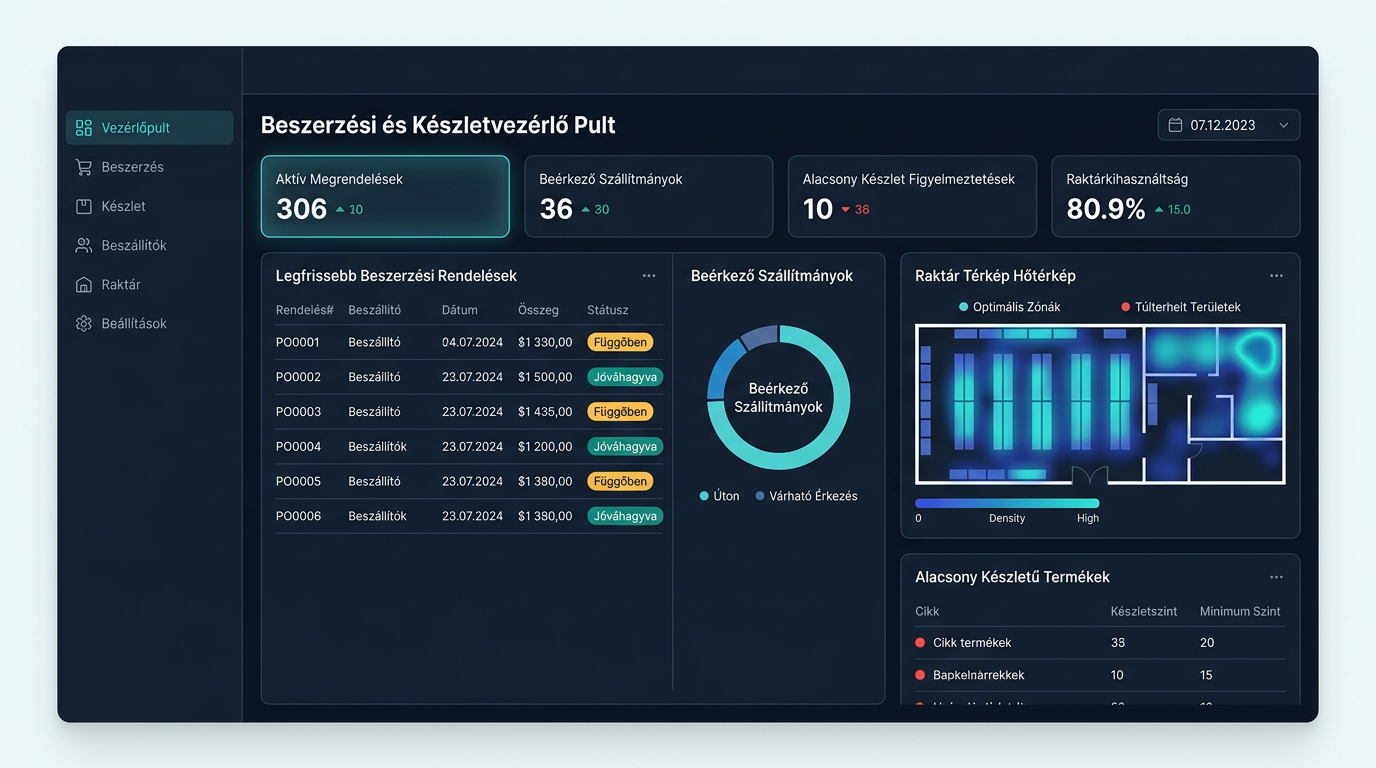The image size is (1376, 768).
Task: Click the Beszerzés shopping cart icon
Action: point(84,167)
